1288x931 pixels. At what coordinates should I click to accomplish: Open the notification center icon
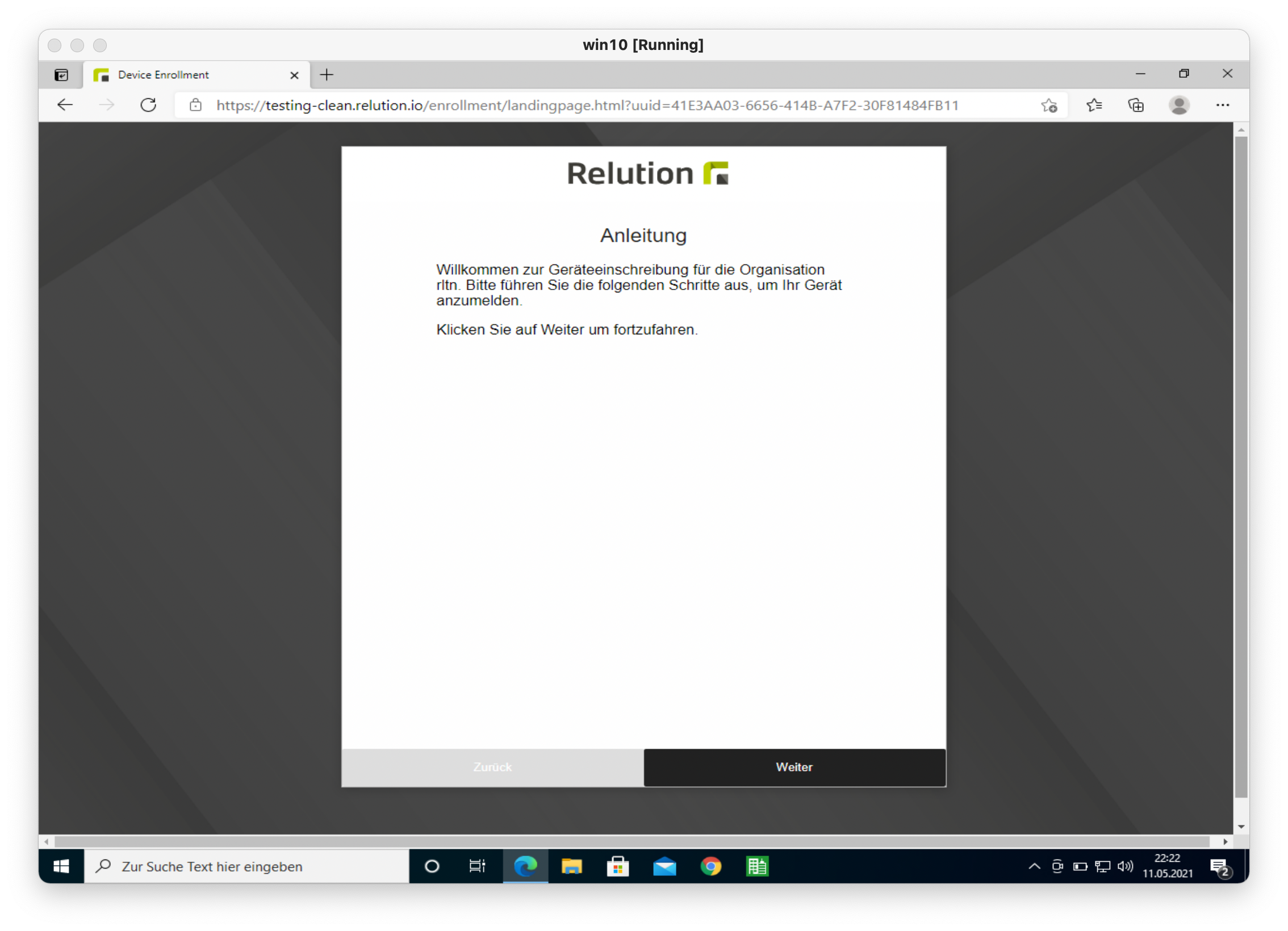pyautogui.click(x=1220, y=867)
